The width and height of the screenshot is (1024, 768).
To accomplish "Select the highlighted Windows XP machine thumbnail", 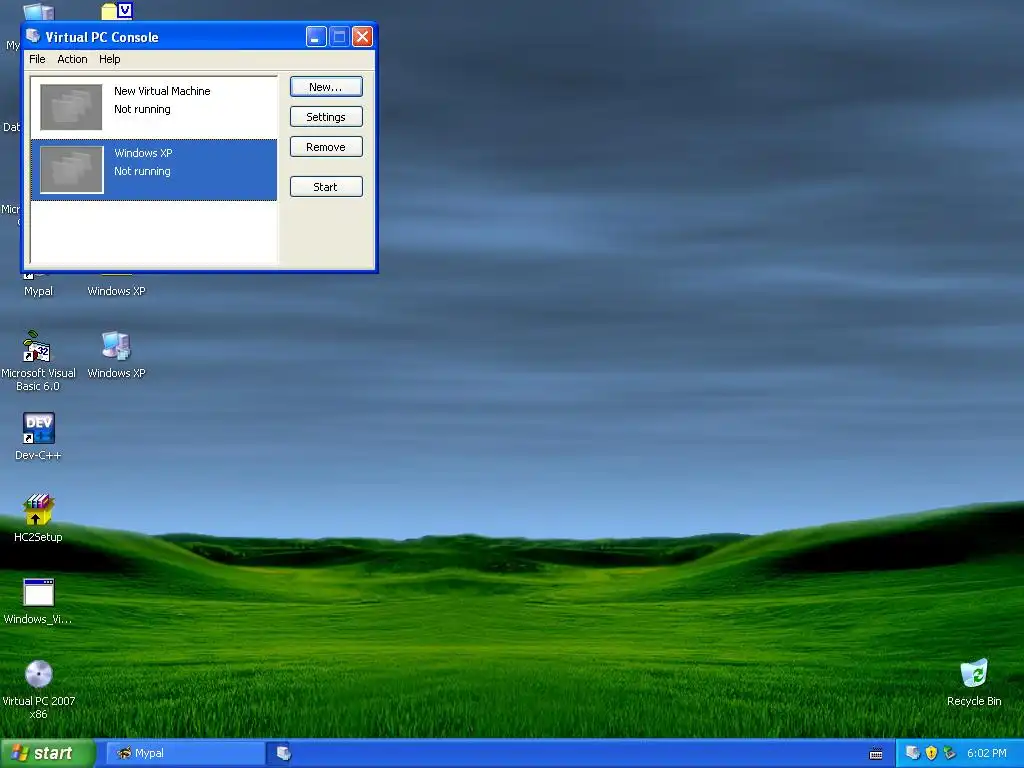I will 71,169.
